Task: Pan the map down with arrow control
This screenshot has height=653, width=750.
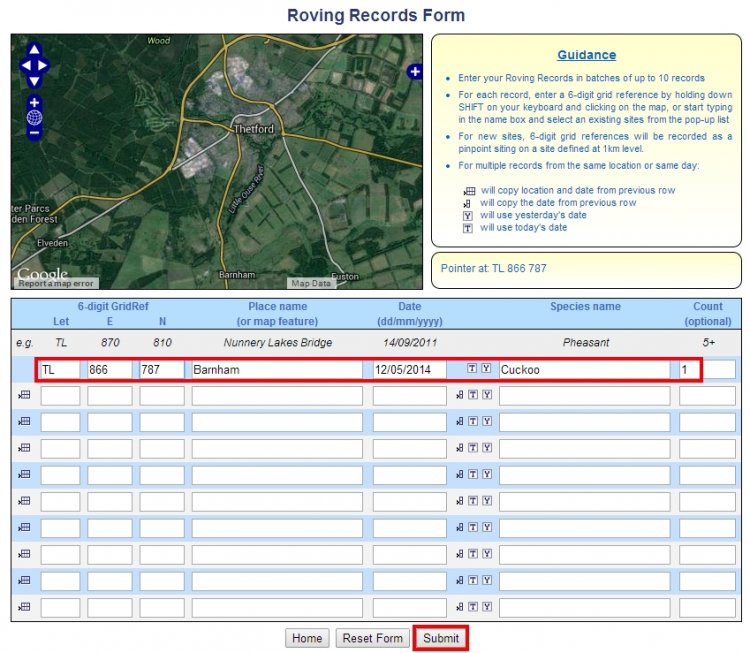Action: 34,81
